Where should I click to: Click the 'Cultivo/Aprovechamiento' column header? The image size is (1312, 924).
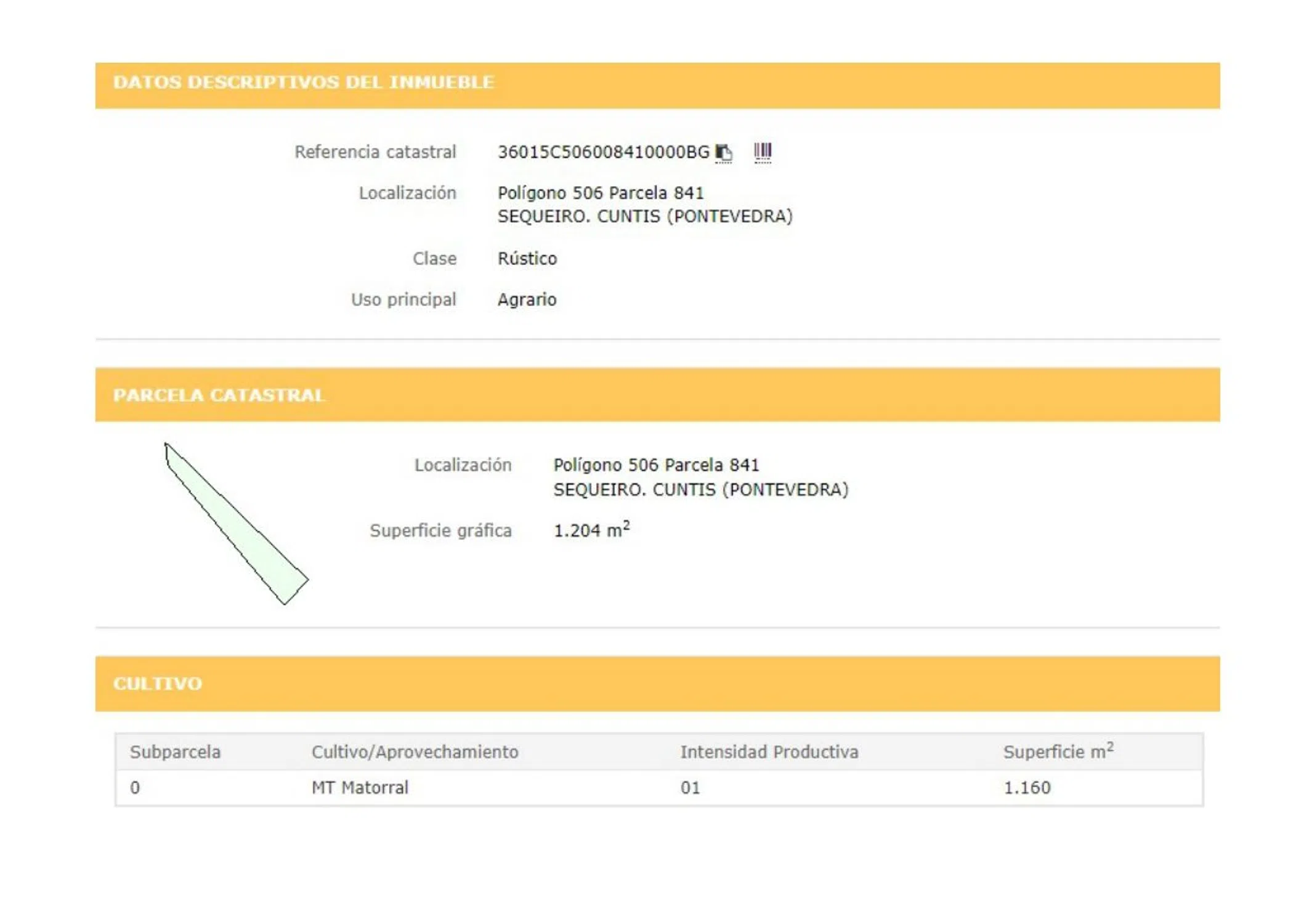415,752
